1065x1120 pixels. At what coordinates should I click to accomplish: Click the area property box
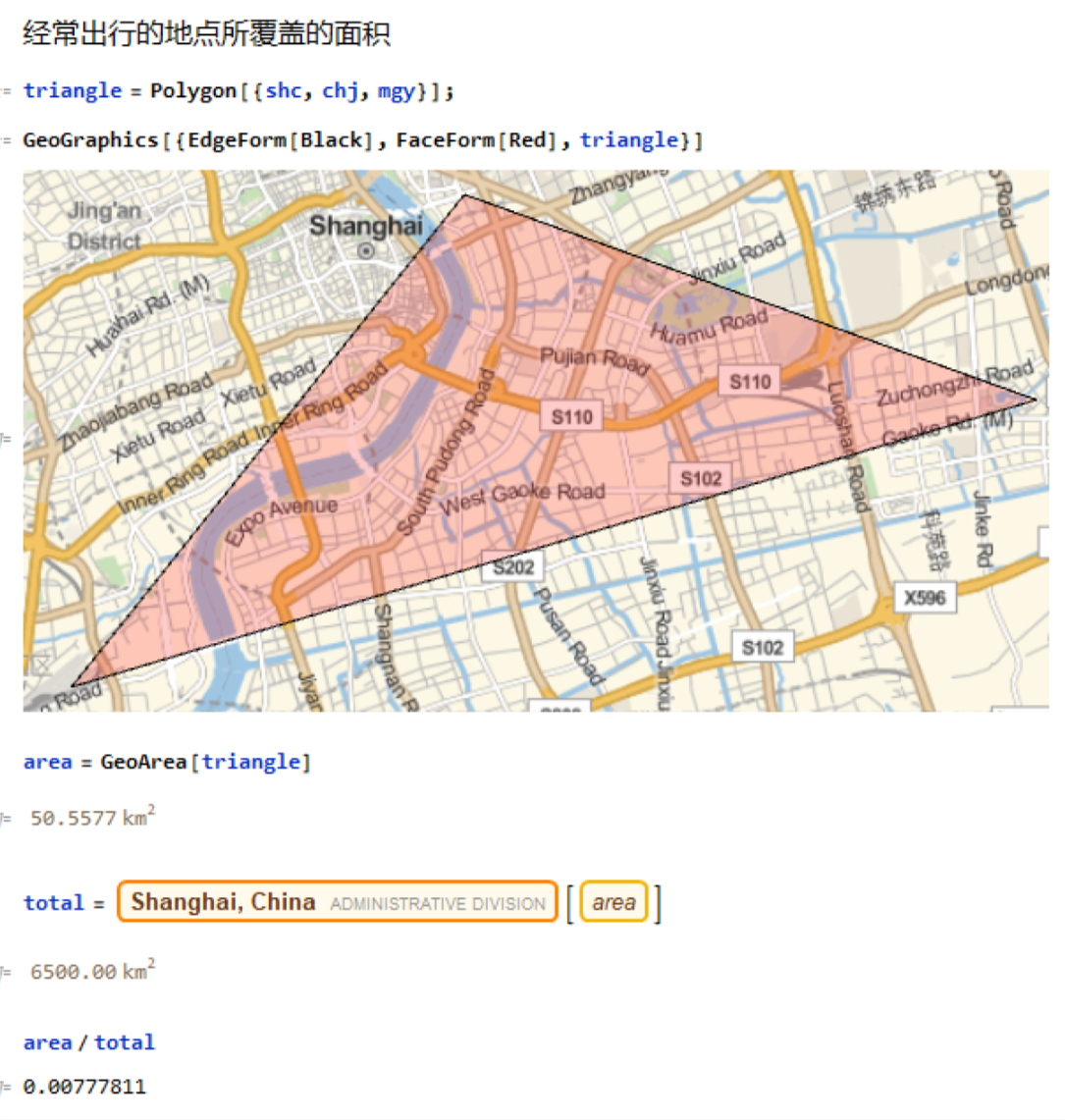pyautogui.click(x=613, y=902)
